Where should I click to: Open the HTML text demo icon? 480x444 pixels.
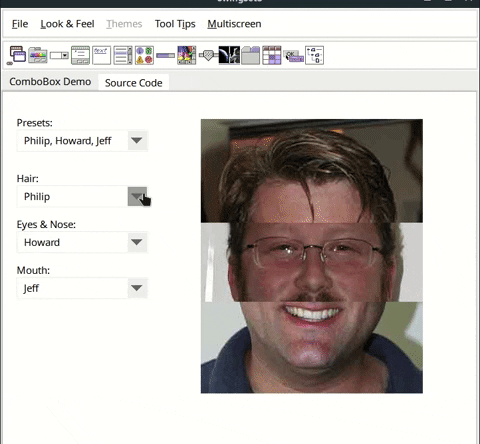click(102, 55)
